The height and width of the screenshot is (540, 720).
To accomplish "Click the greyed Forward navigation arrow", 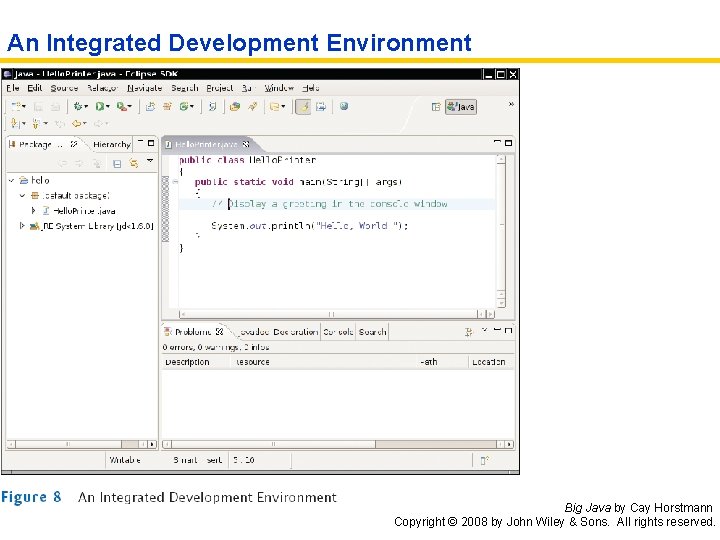I will coord(98,123).
